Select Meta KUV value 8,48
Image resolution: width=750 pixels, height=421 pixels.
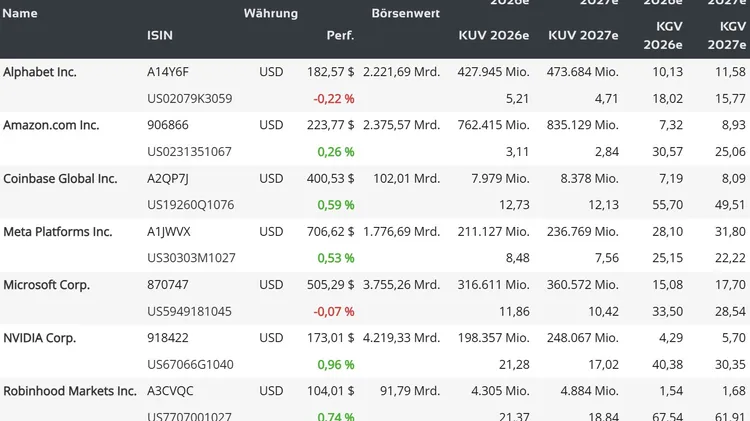tap(518, 258)
